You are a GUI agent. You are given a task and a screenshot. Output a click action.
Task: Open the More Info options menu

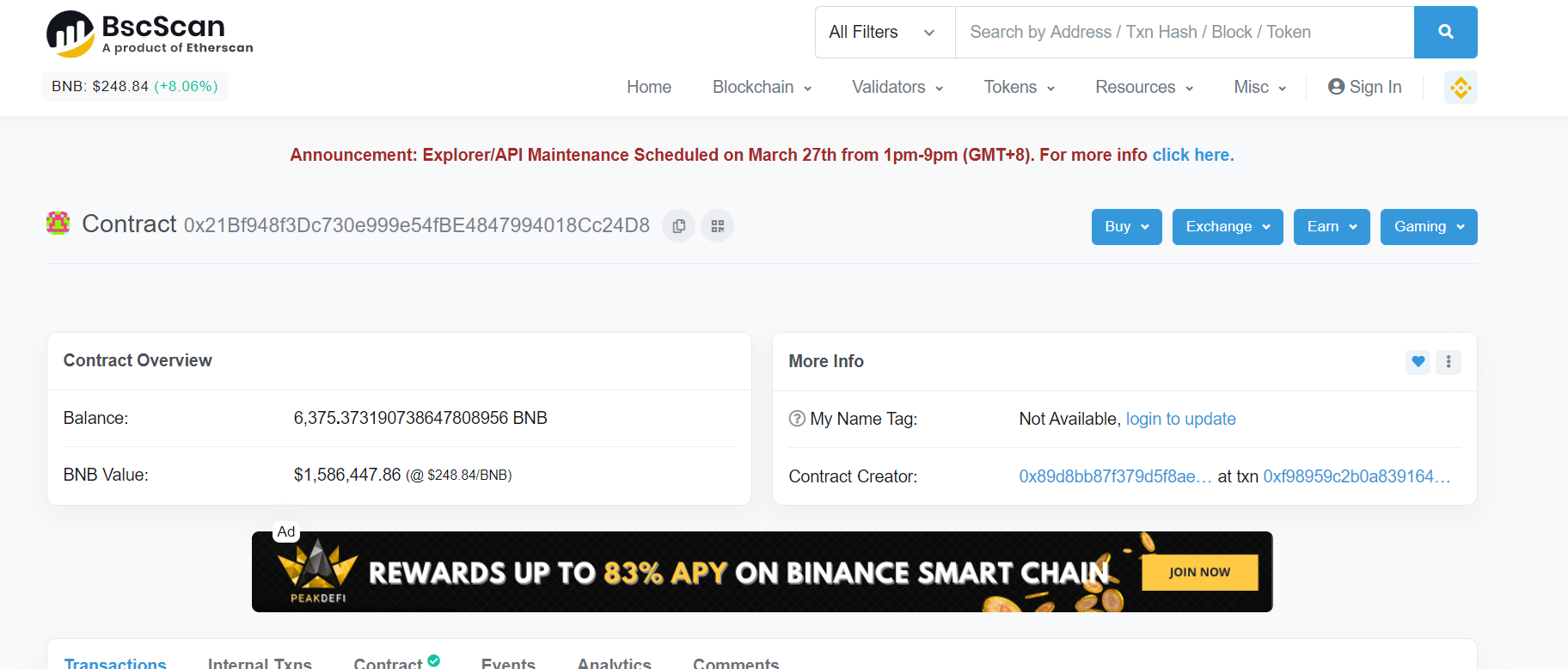click(x=1449, y=362)
